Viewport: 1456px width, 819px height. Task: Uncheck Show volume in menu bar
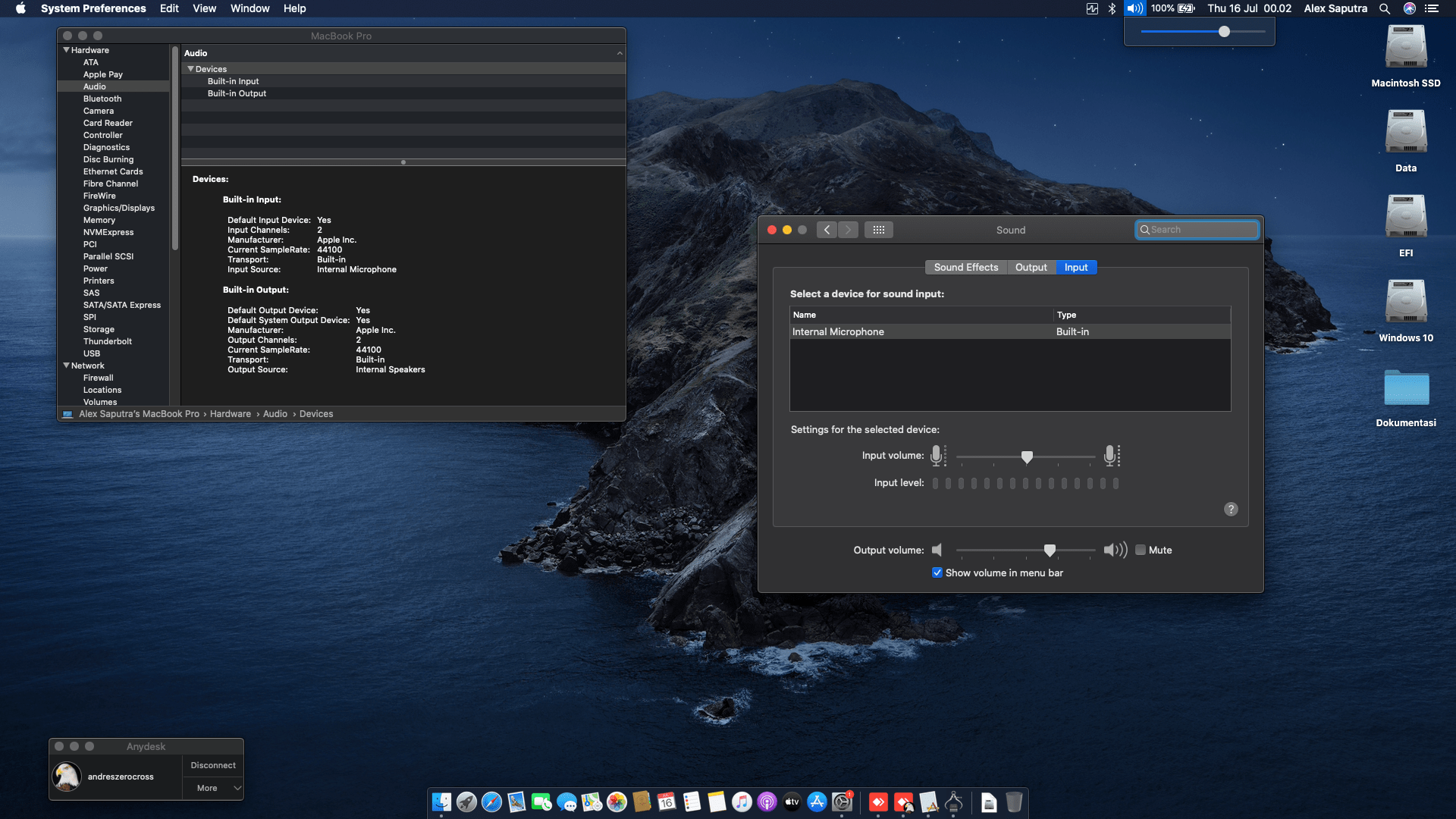pyautogui.click(x=937, y=573)
